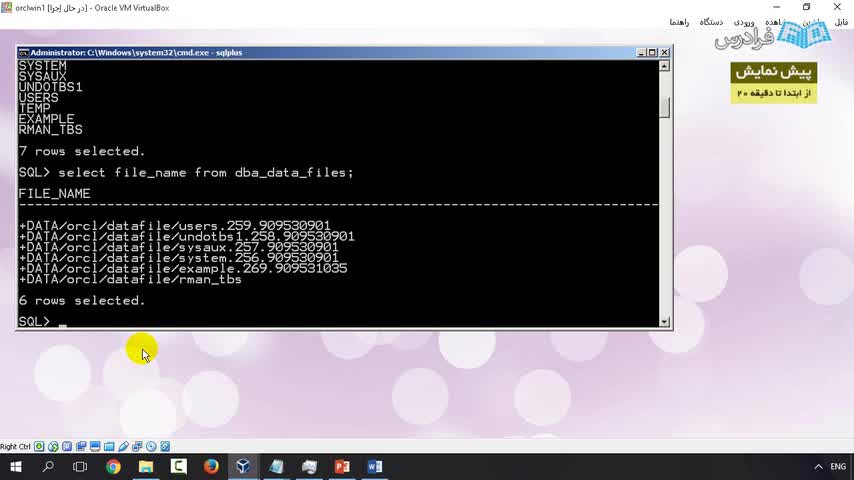Image resolution: width=854 pixels, height=480 pixels.
Task: Open the دستگاه (Devices) menu
Action: 711,22
